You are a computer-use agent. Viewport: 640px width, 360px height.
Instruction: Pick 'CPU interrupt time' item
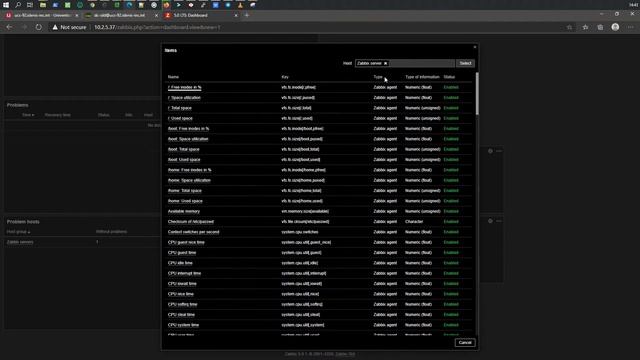tap(184, 273)
